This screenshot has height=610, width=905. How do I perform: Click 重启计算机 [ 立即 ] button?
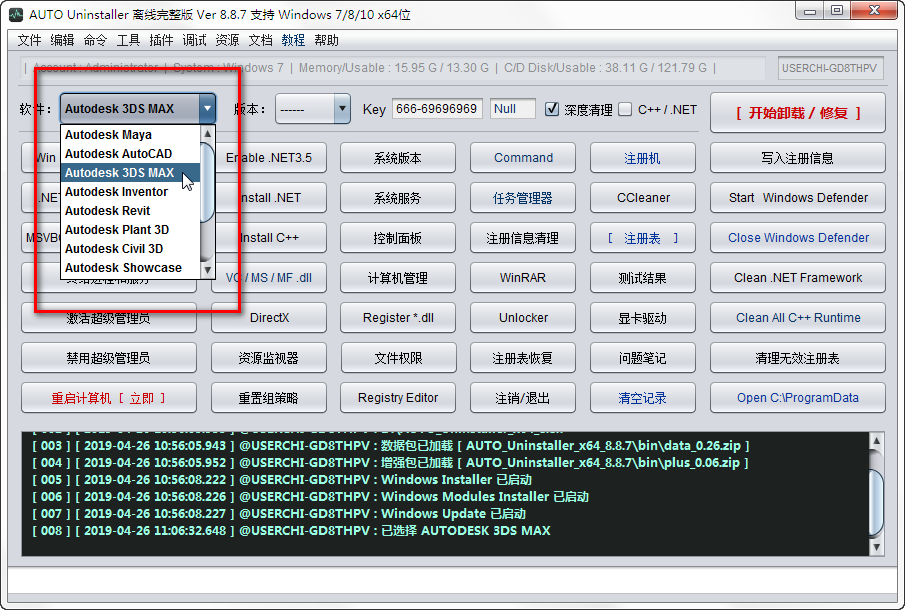pyautogui.click(x=109, y=398)
